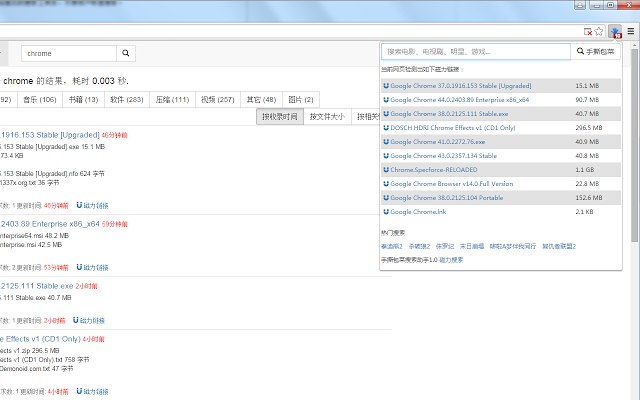The height and width of the screenshot is (400, 640).
Task: Open the Chrome hamburger menu
Action: click(631, 31)
